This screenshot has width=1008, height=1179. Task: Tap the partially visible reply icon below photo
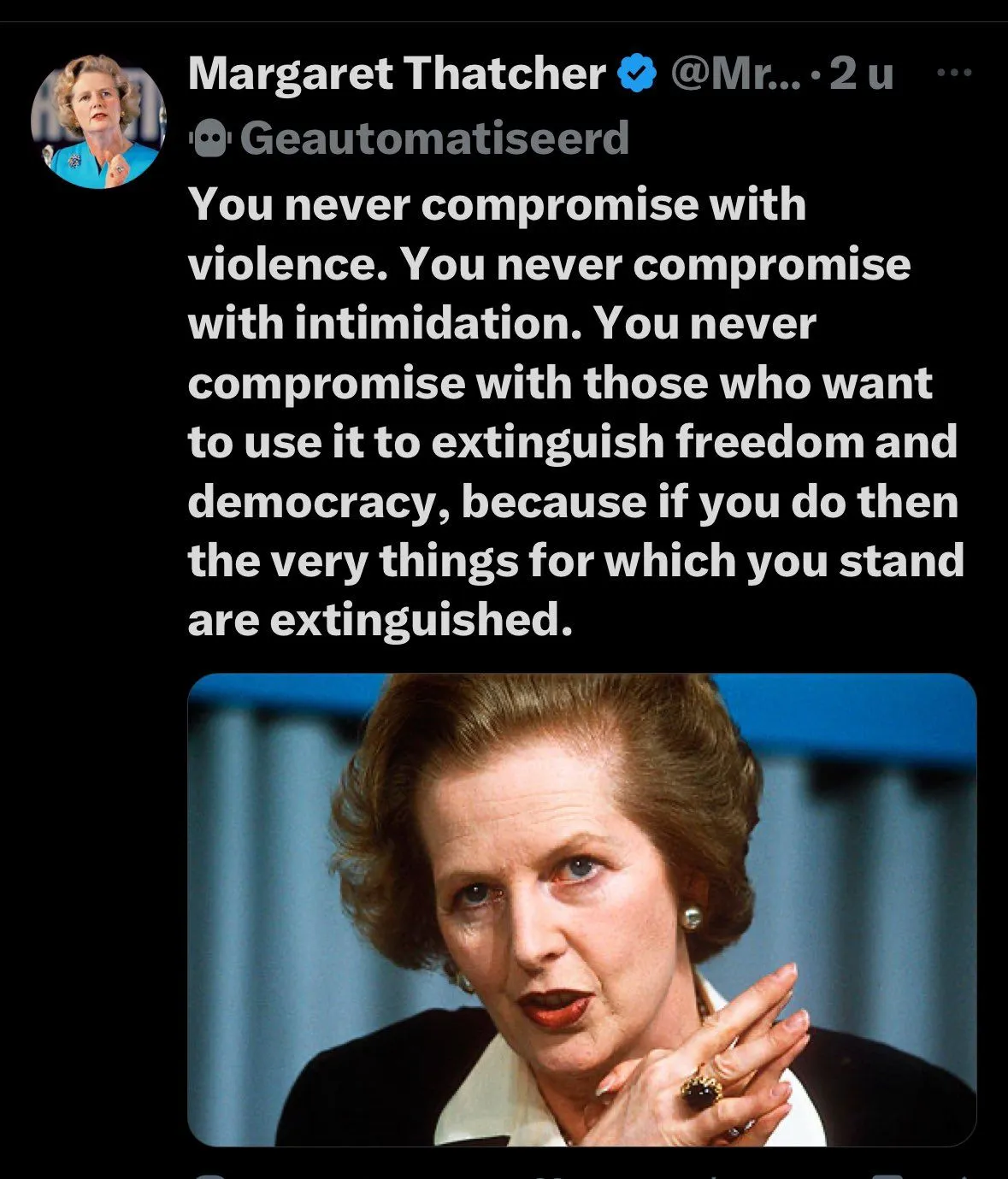209,1176
